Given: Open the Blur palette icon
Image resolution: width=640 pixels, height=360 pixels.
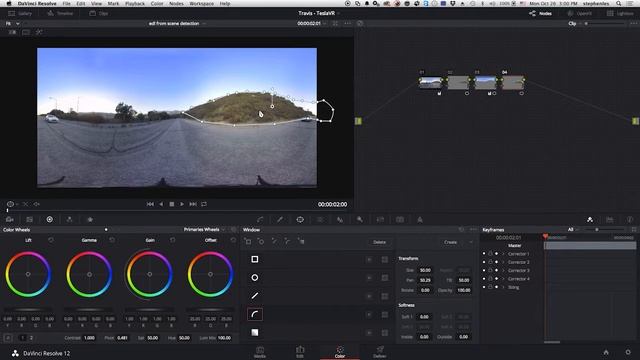Looking at the screenshot, I should click(x=340, y=220).
